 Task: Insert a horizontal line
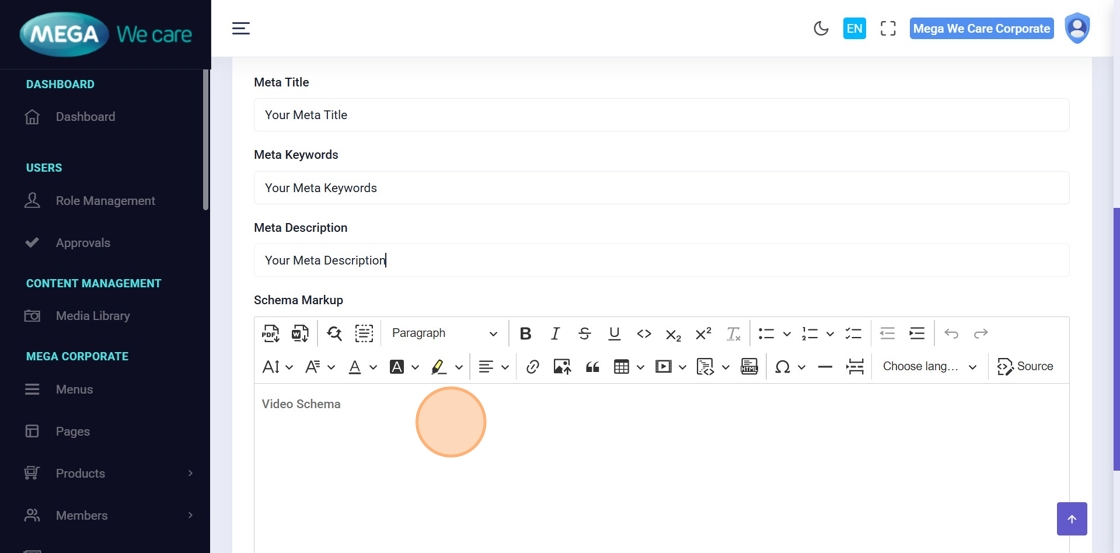tap(825, 367)
